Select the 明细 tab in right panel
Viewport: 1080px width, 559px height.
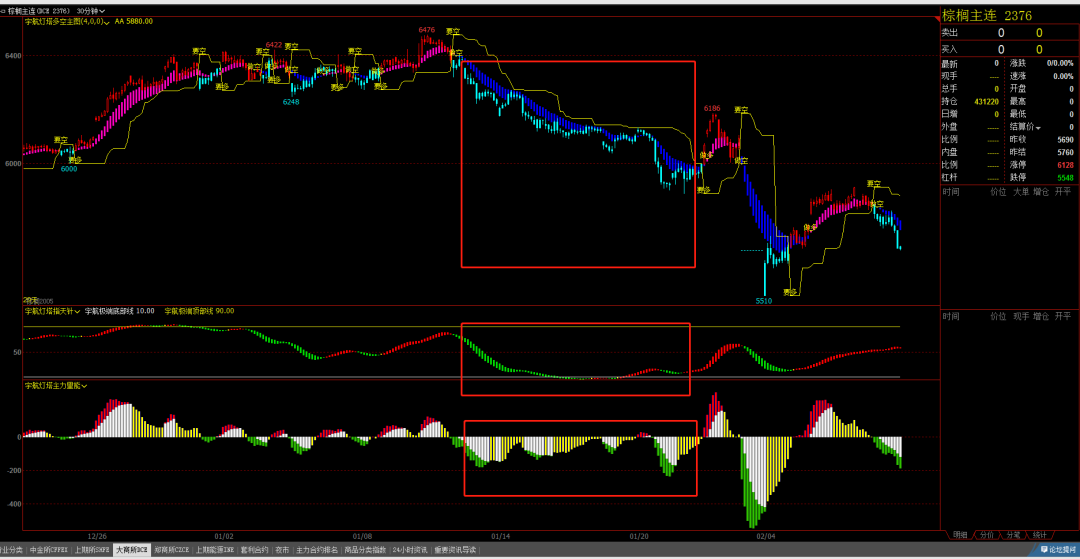[960, 535]
